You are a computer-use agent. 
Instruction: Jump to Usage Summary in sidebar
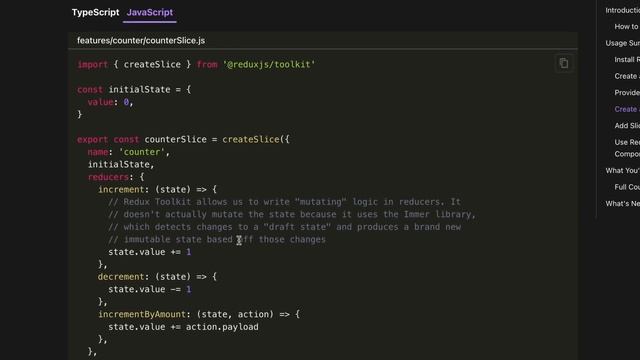622,43
